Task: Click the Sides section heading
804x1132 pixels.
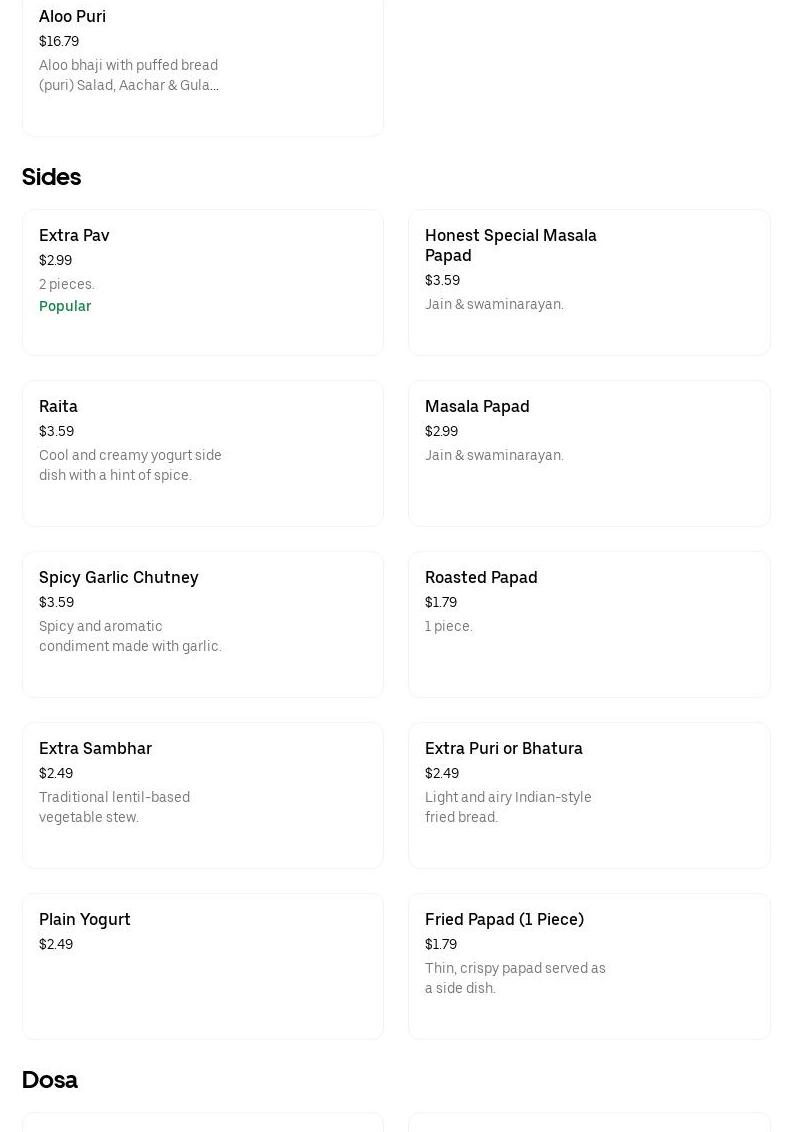Action: coord(51,177)
